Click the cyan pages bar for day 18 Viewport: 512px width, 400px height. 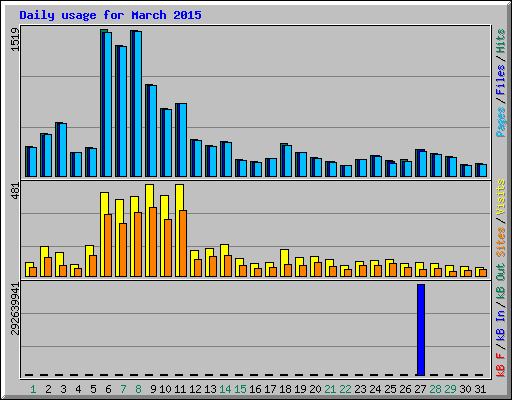pyautogui.click(x=288, y=161)
